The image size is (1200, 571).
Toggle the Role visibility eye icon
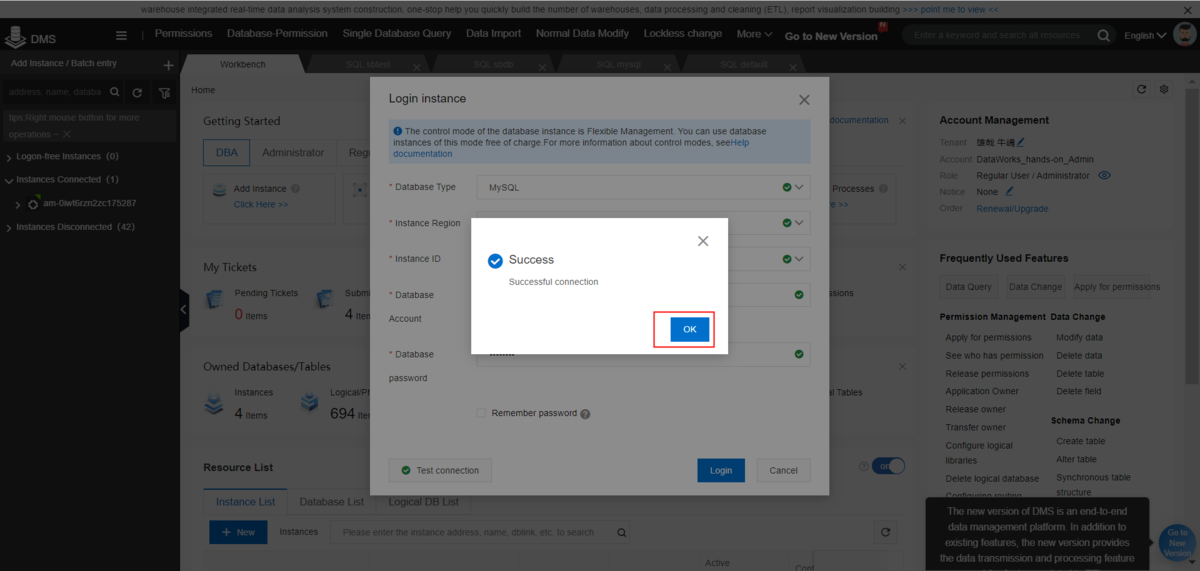point(1105,175)
